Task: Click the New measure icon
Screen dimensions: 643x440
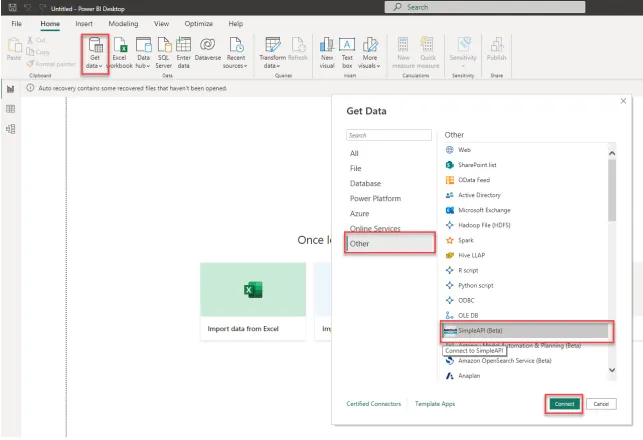Action: pos(403,53)
